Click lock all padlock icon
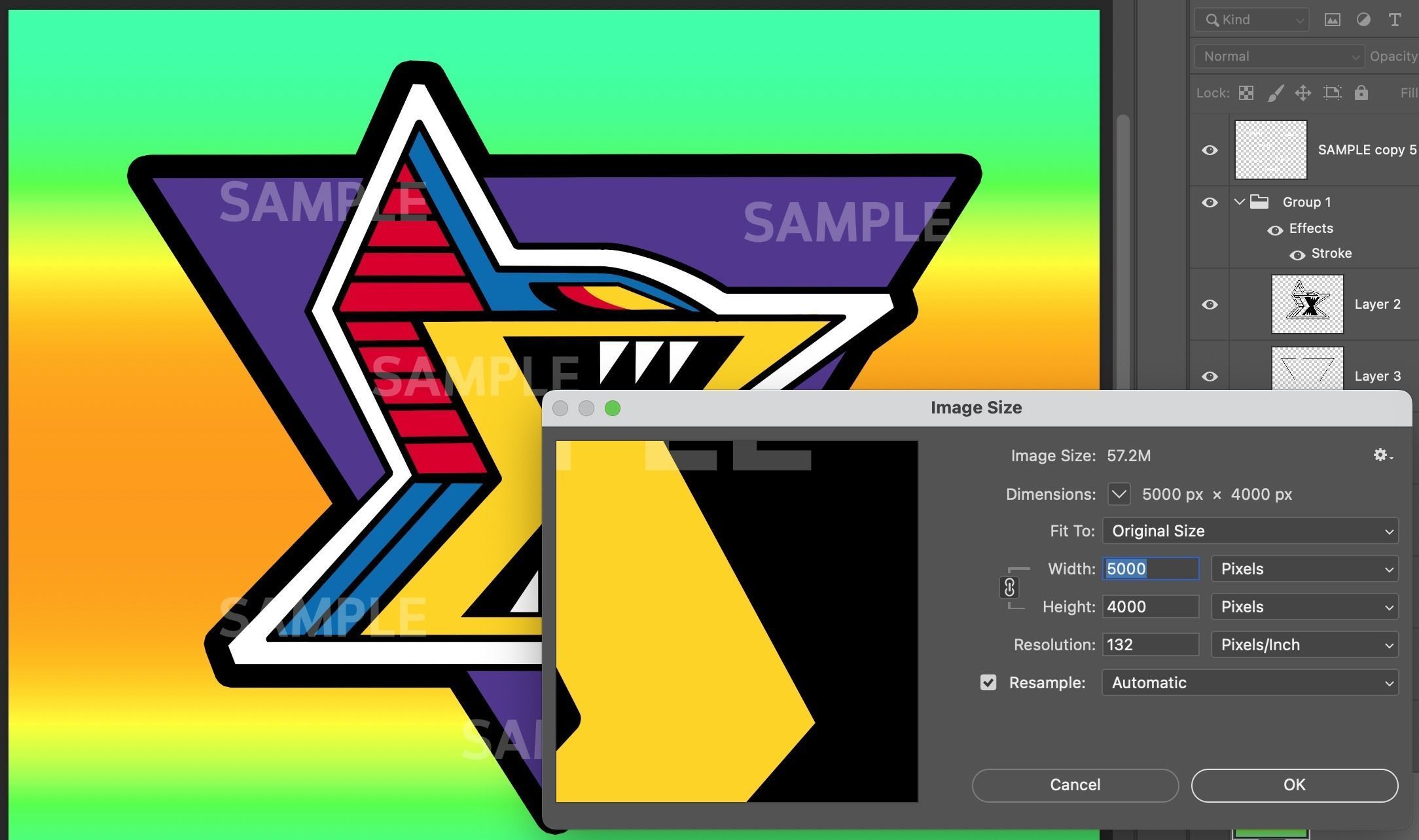Screen dimensions: 1419x840 click(x=1361, y=93)
